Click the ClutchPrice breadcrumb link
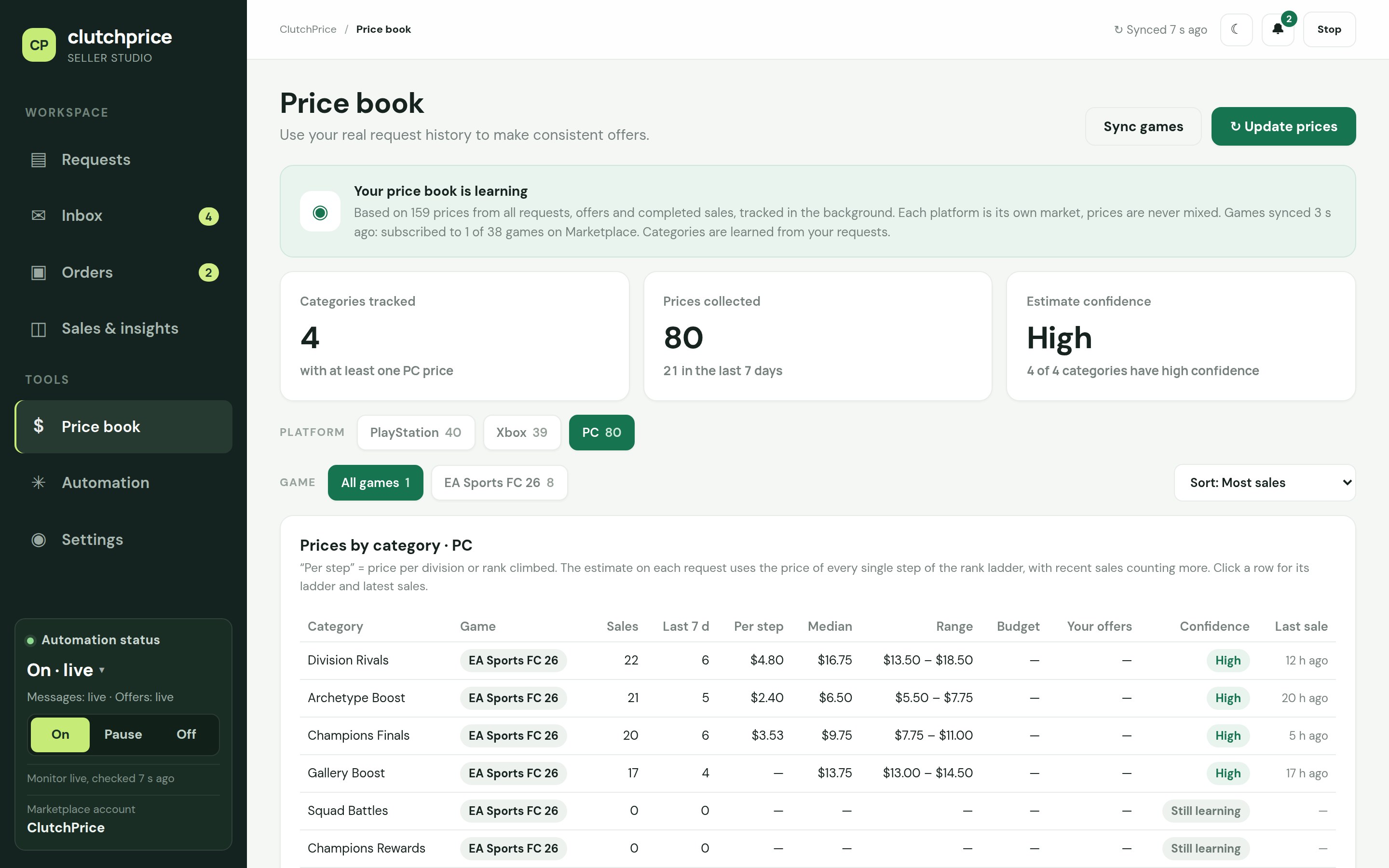The width and height of the screenshot is (1389, 868). [308, 29]
